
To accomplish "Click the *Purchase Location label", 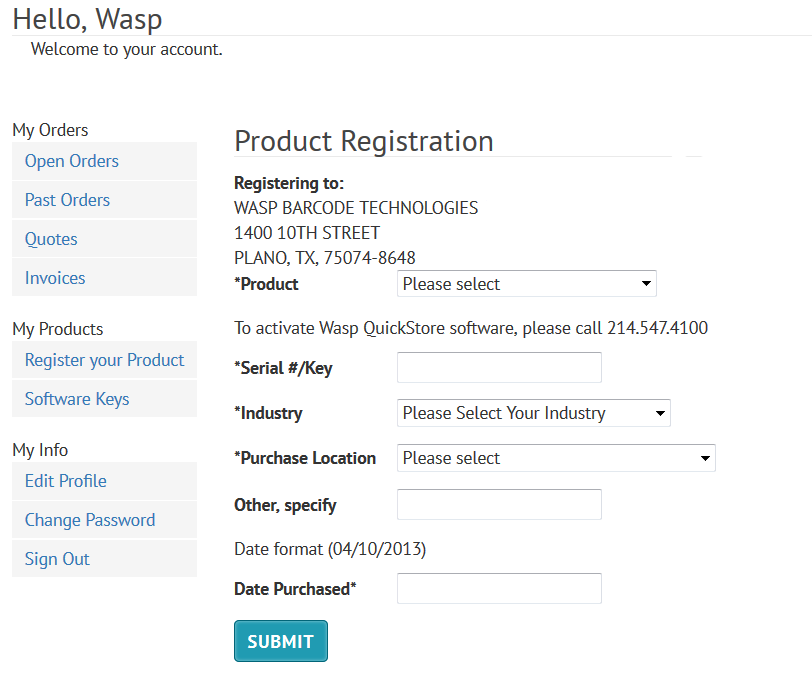I will (x=305, y=458).
